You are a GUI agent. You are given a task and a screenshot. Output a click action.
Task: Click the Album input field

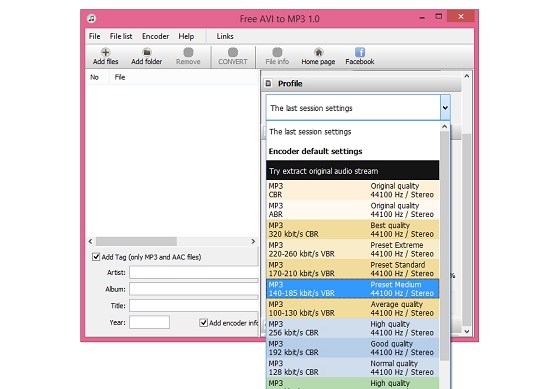tap(193, 289)
